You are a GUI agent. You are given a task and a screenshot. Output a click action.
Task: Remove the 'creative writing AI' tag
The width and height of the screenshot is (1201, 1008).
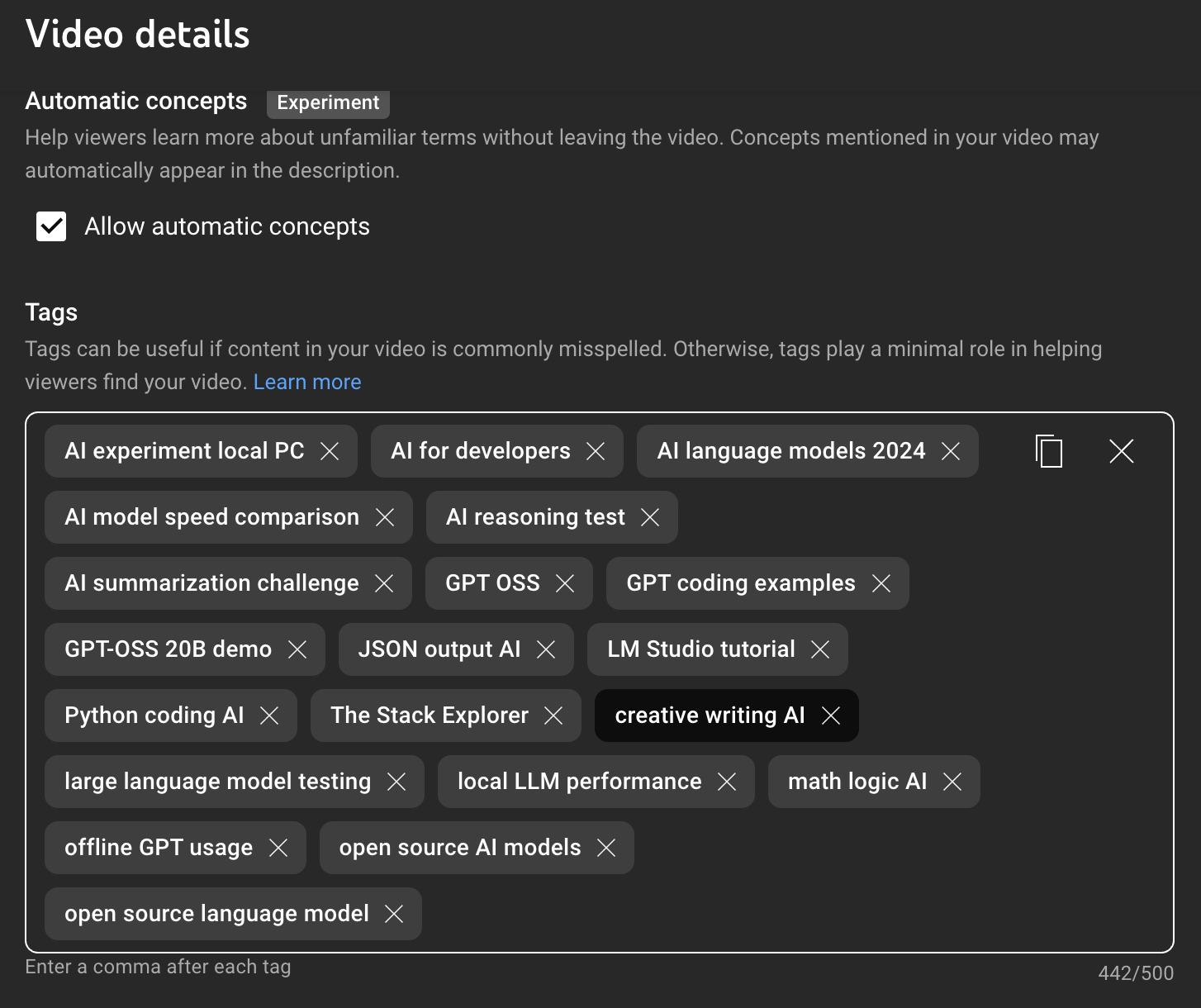tap(831, 716)
